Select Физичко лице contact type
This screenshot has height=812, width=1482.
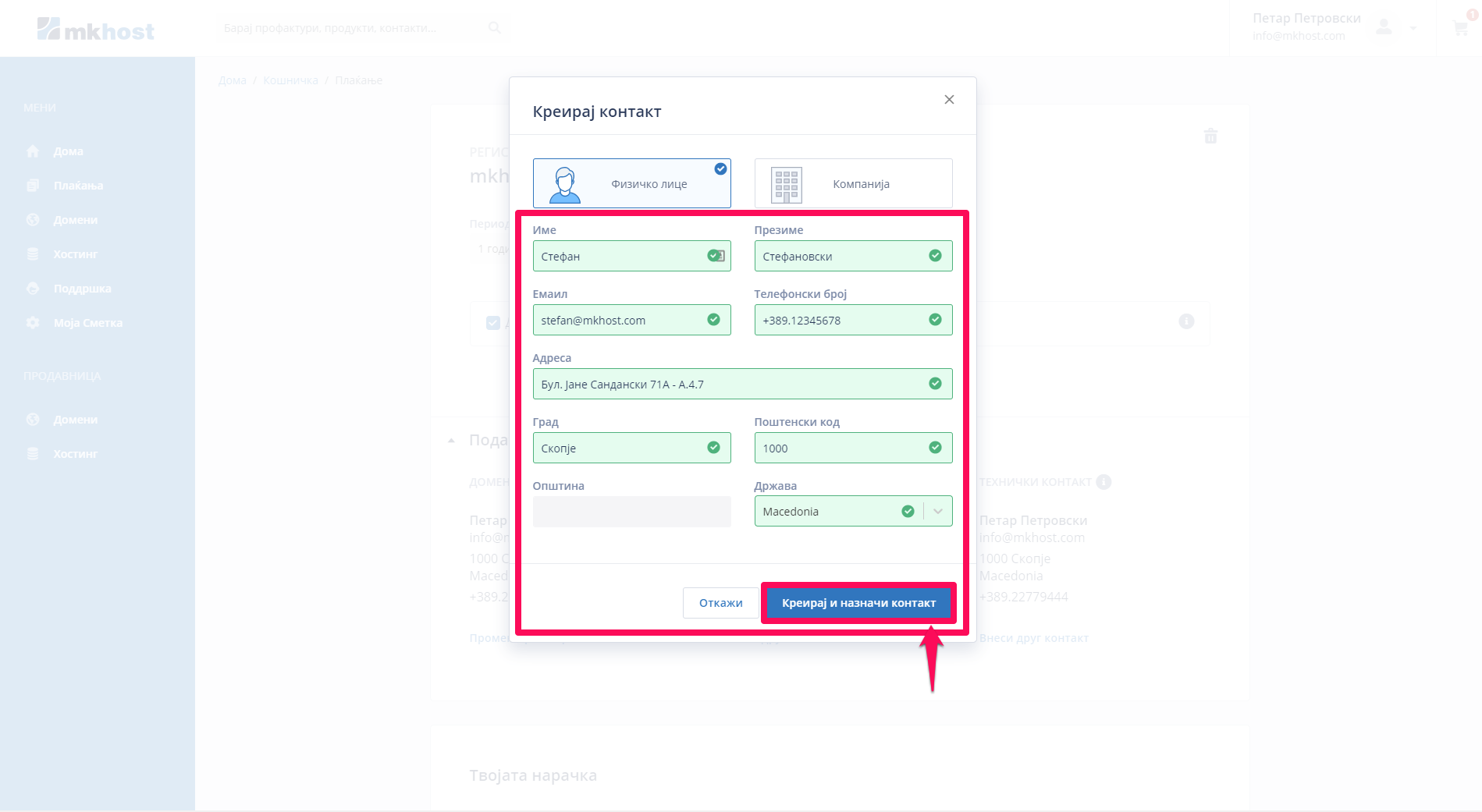pos(631,184)
